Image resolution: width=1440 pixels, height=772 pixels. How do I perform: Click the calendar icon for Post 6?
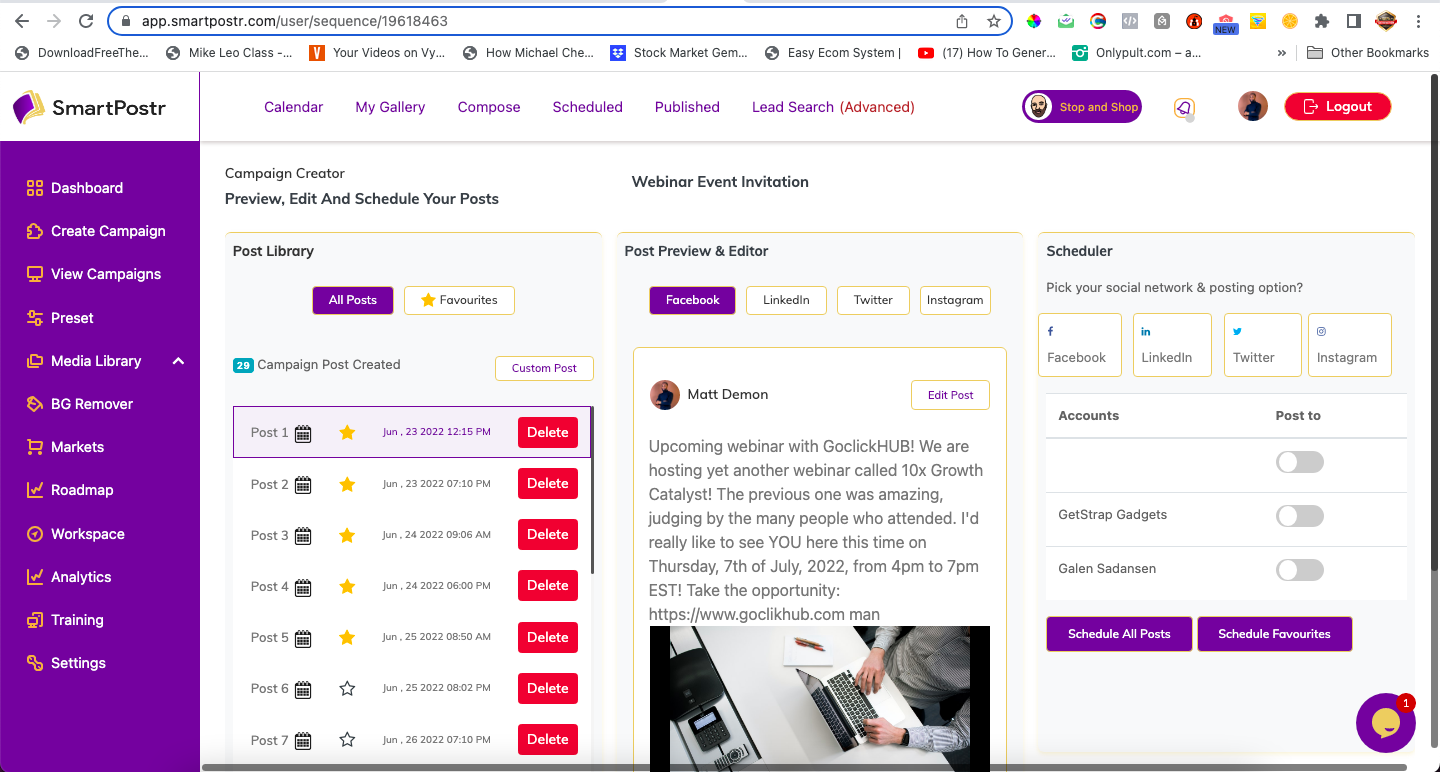[303, 689]
